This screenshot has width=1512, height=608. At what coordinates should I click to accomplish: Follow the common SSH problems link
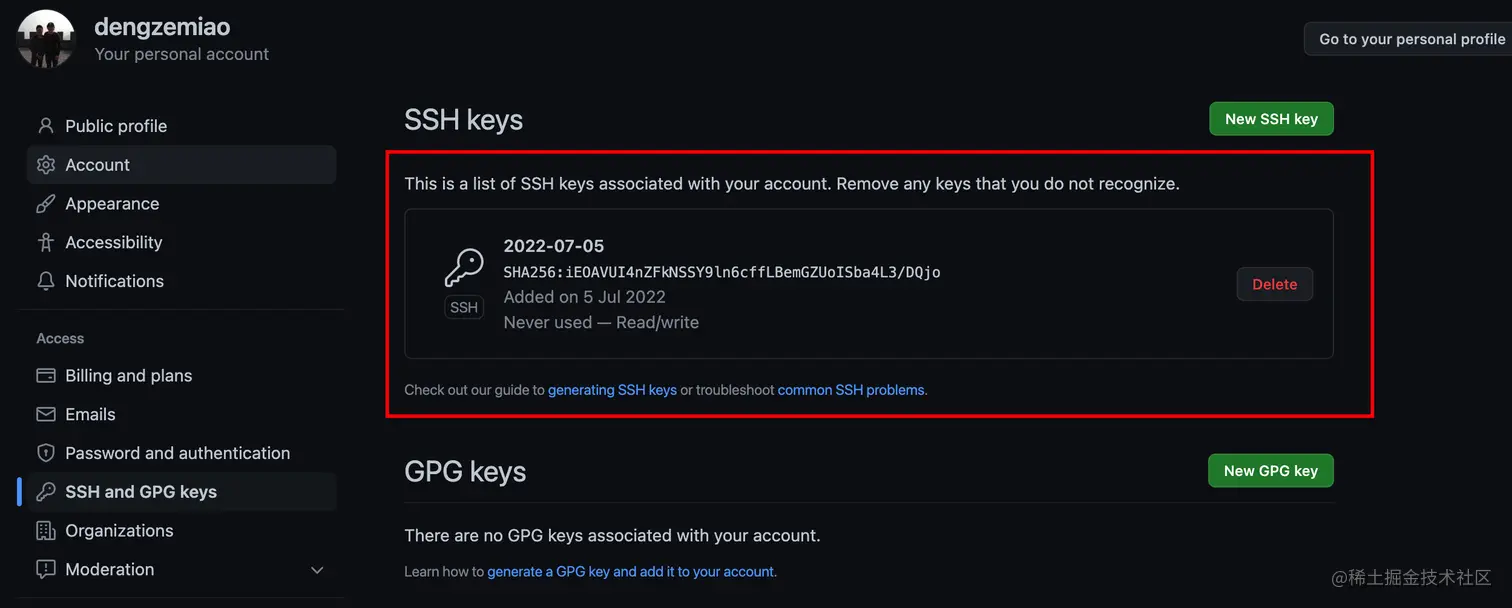tap(851, 390)
